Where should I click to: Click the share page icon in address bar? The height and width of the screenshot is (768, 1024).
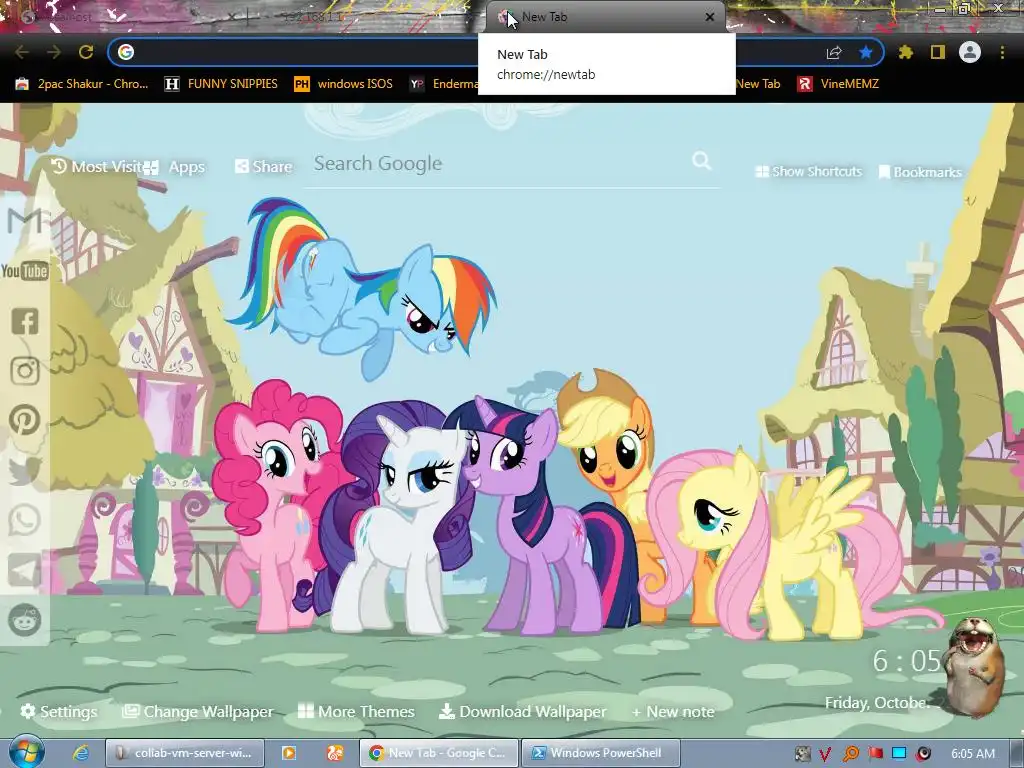coord(834,52)
